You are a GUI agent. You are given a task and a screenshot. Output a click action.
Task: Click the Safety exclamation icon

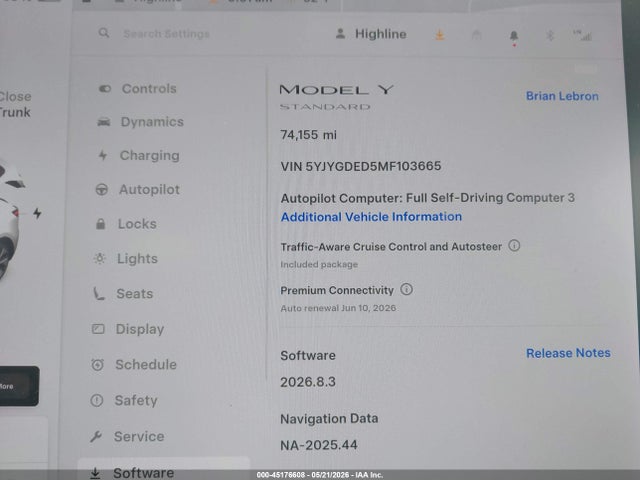97,400
